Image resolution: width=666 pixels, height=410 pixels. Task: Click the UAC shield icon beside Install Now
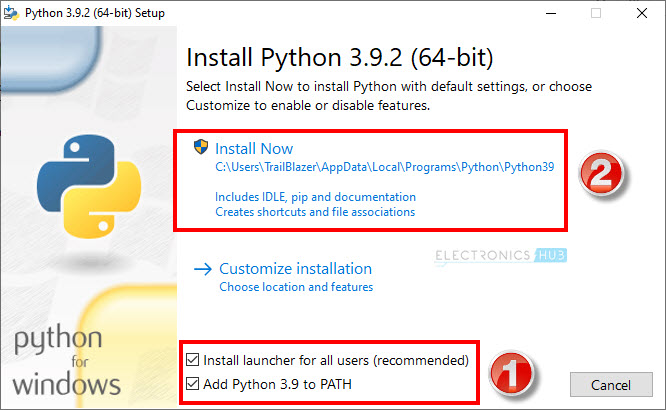click(x=202, y=147)
